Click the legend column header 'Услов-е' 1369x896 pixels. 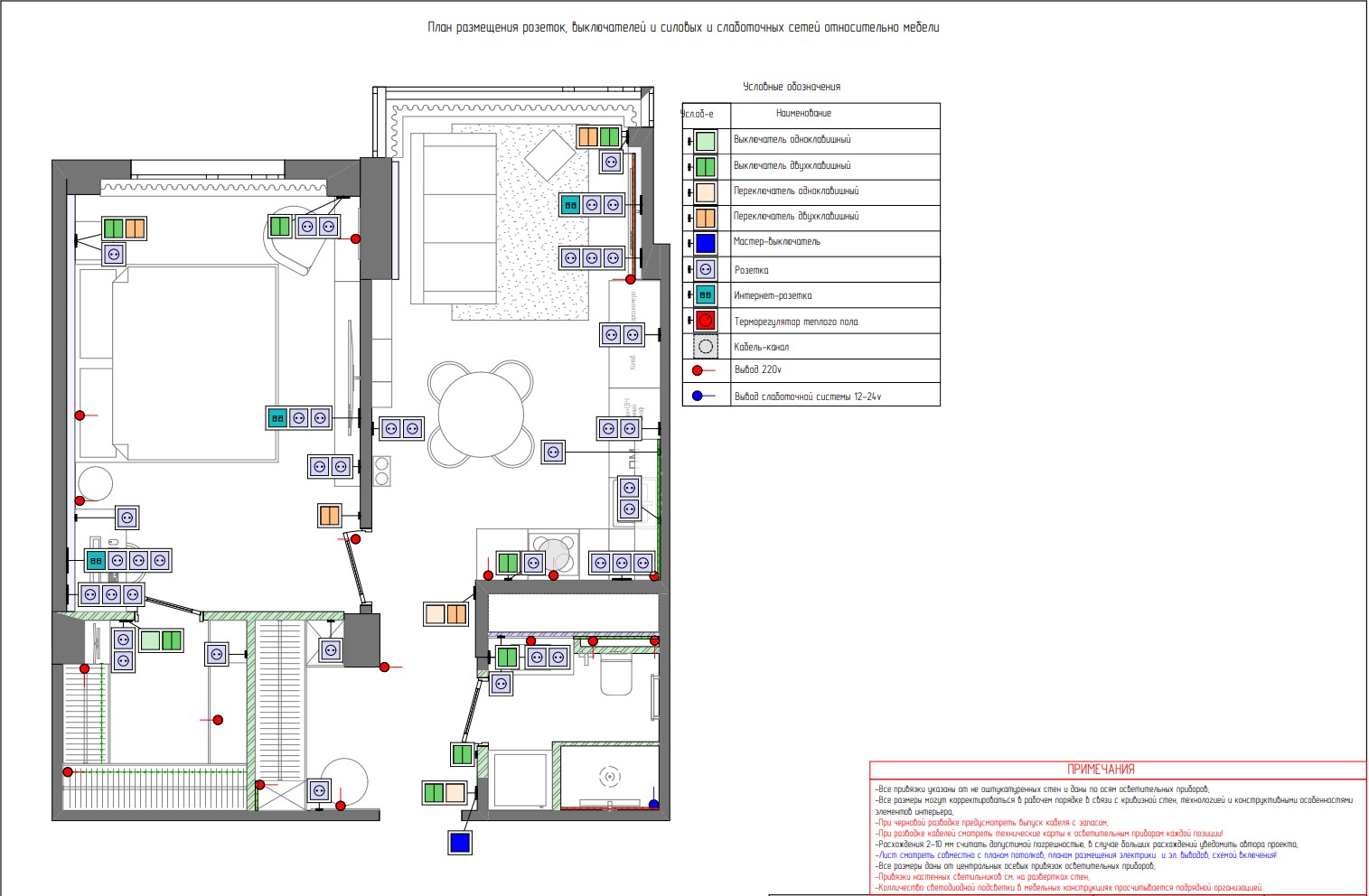coord(697,114)
